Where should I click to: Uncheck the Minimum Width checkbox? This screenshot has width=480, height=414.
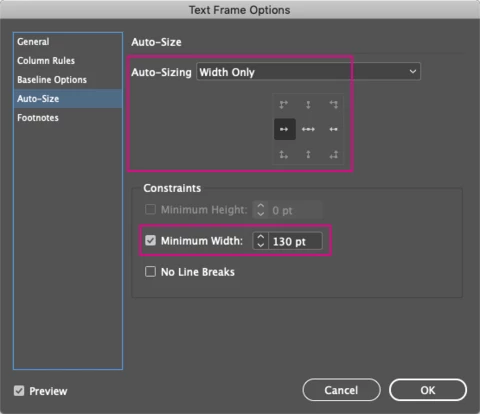coord(150,240)
